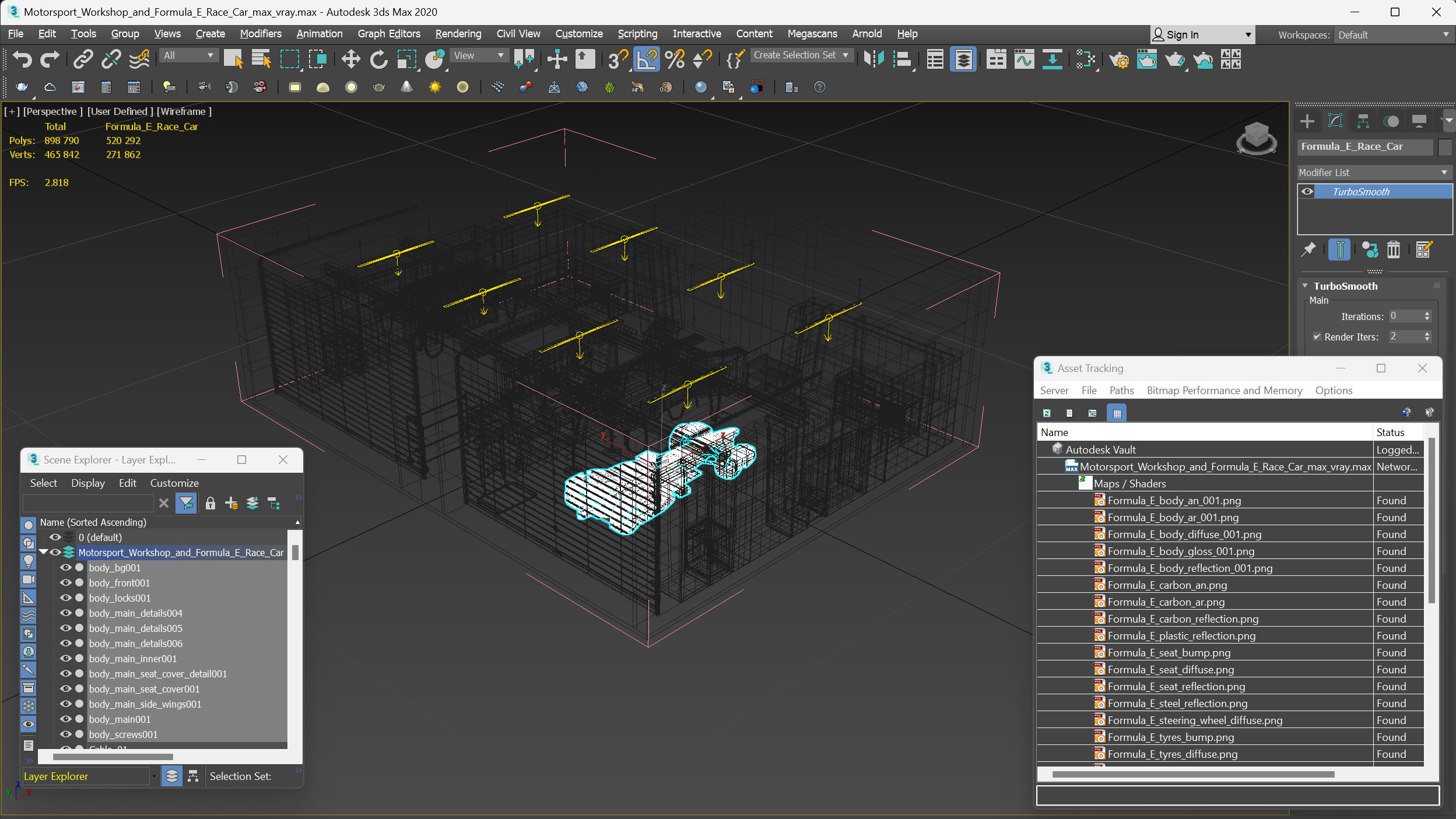Screen dimensions: 1456x819
Task: Click the Scene Explorer search field
Action: point(88,503)
